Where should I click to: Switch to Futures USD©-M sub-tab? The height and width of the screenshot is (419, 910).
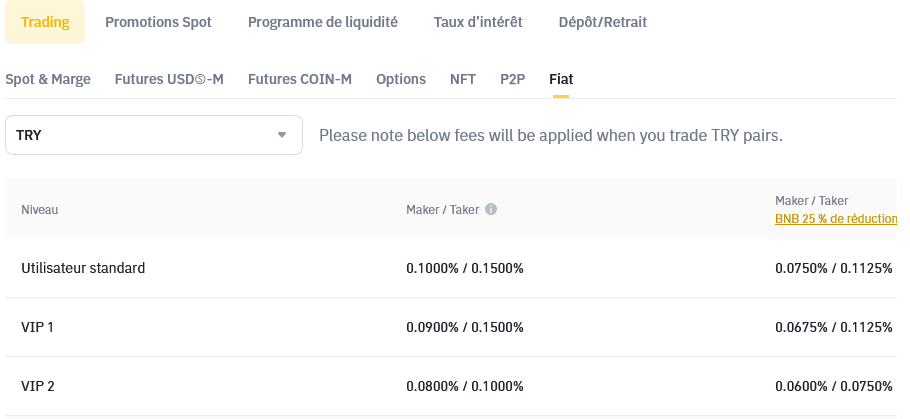[x=169, y=79]
